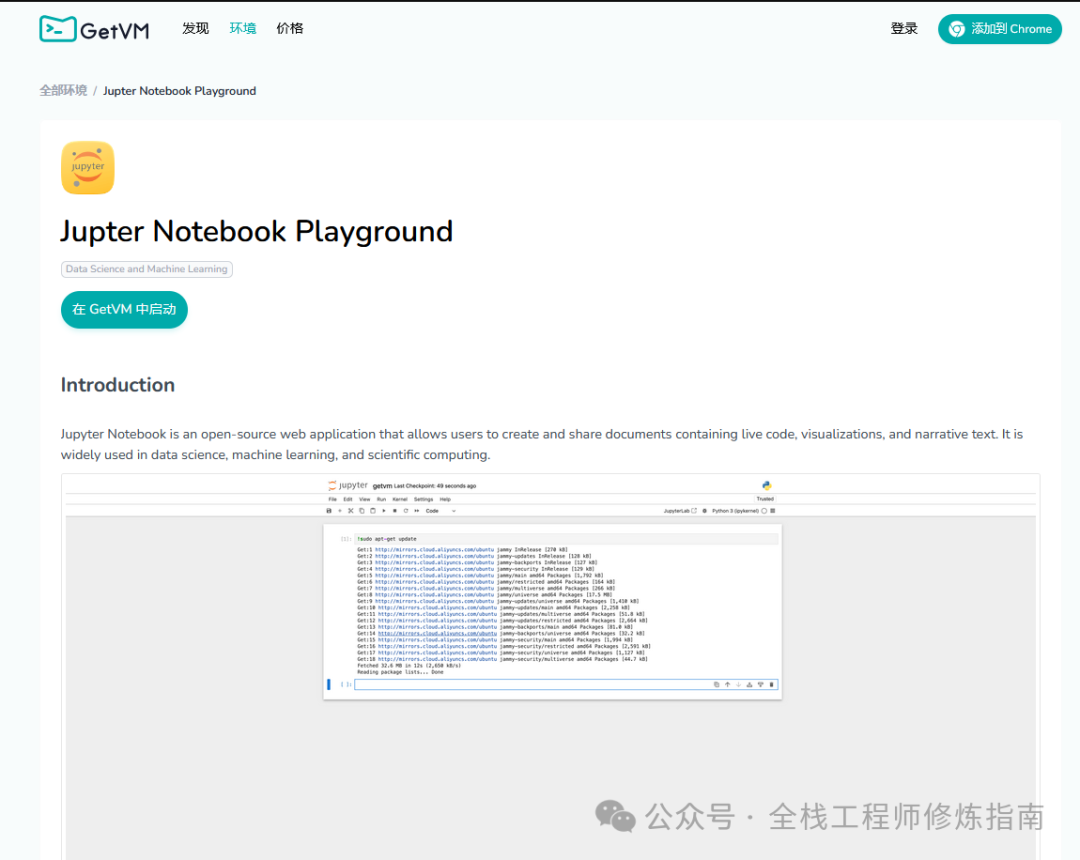Click the Get:1 jammy InRelease output line
The width and height of the screenshot is (1080, 860).
click(462, 550)
